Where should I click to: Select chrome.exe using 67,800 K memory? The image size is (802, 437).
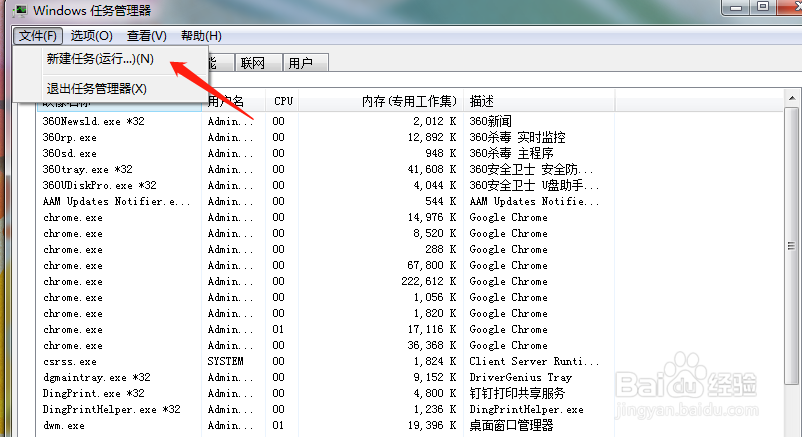(326, 265)
